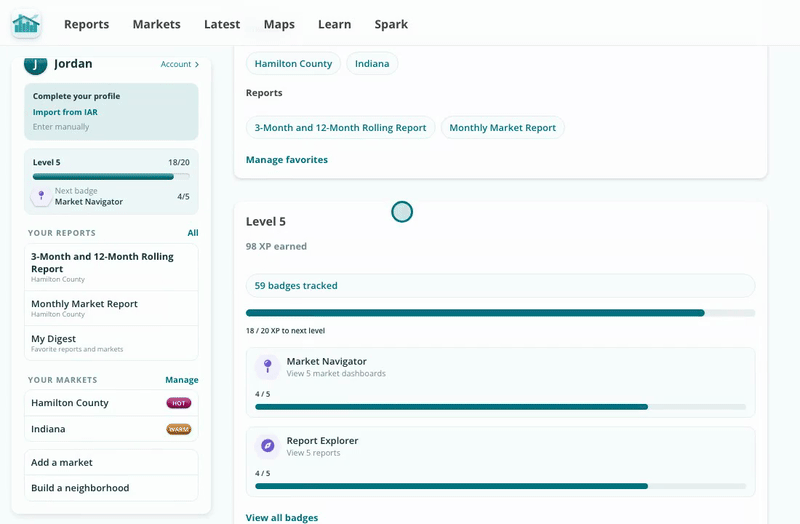800x524 pixels.
Task: Click the Complete your profile heading
Action: click(x=77, y=96)
